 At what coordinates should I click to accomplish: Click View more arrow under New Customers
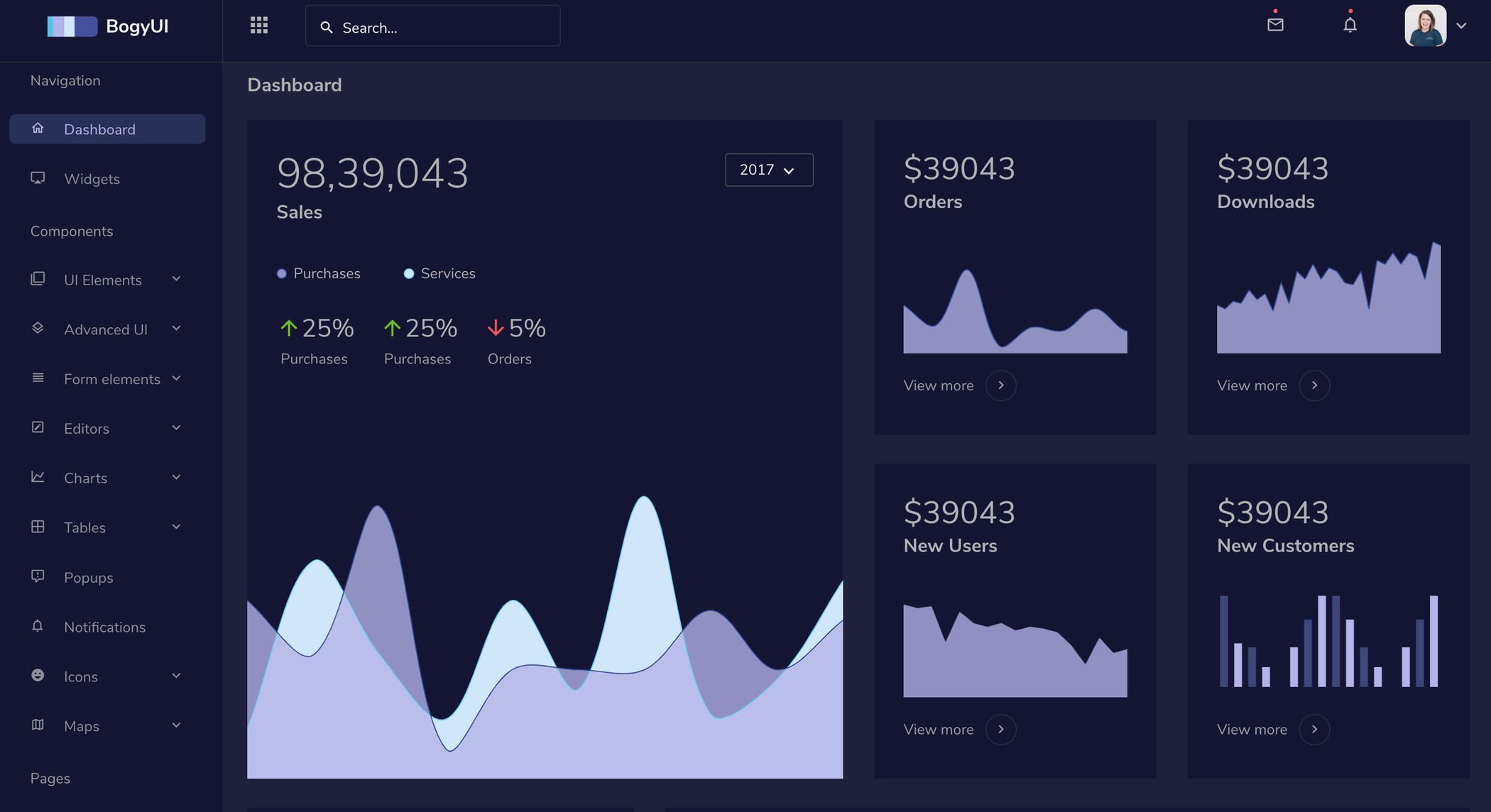(x=1314, y=730)
